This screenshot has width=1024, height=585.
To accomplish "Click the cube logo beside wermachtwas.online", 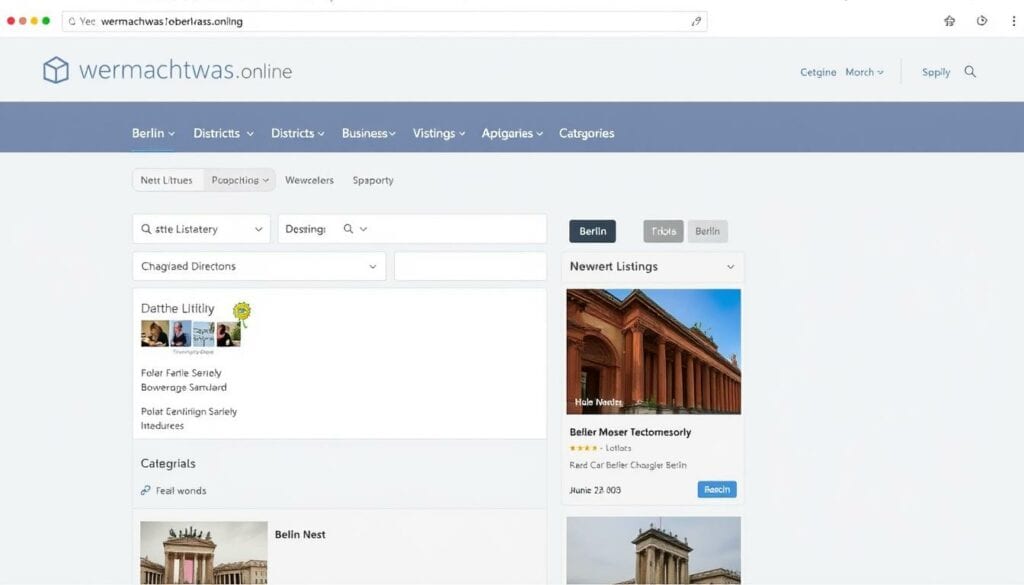I will 56,70.
